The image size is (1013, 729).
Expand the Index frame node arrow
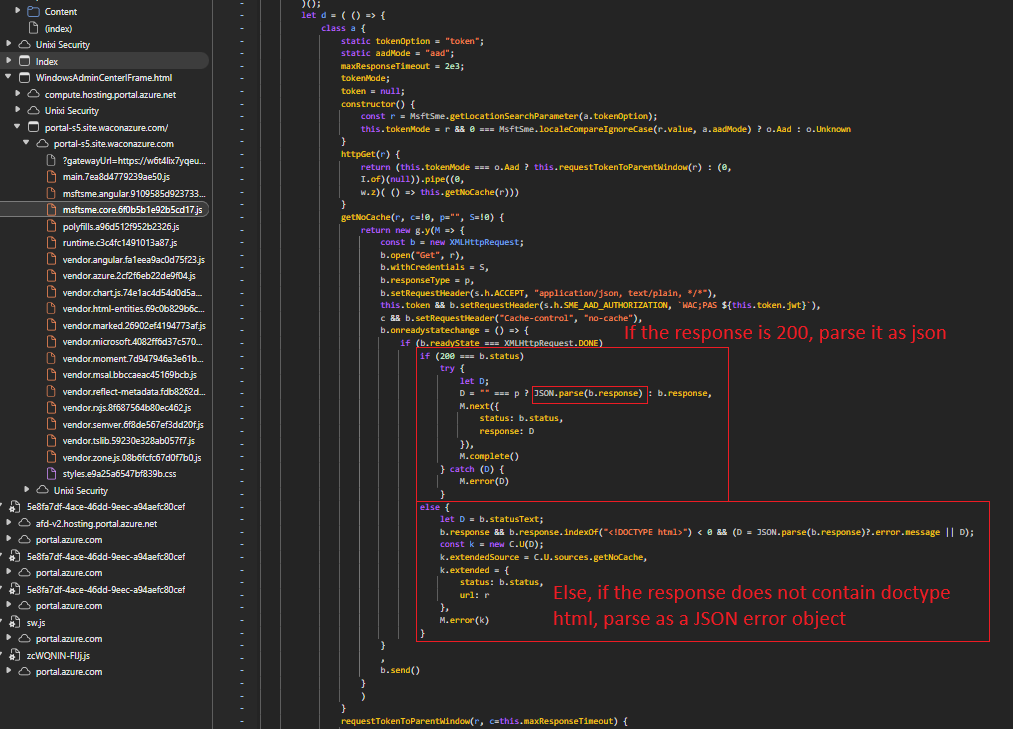9,61
